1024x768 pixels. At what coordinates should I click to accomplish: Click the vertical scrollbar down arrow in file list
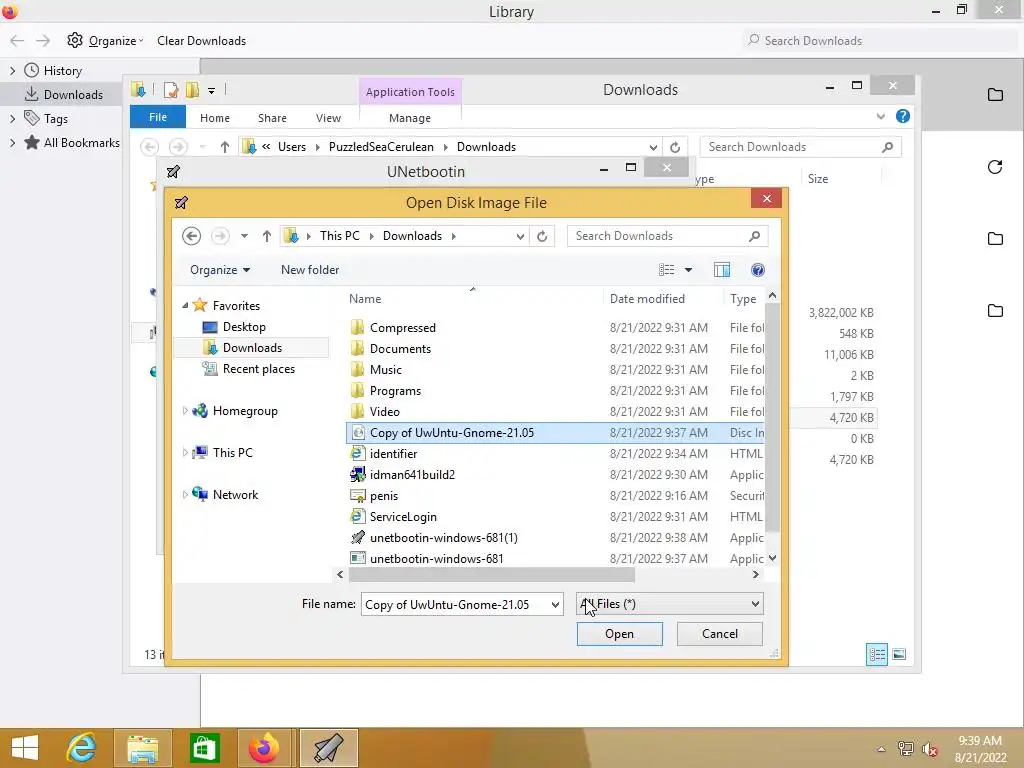[x=773, y=558]
